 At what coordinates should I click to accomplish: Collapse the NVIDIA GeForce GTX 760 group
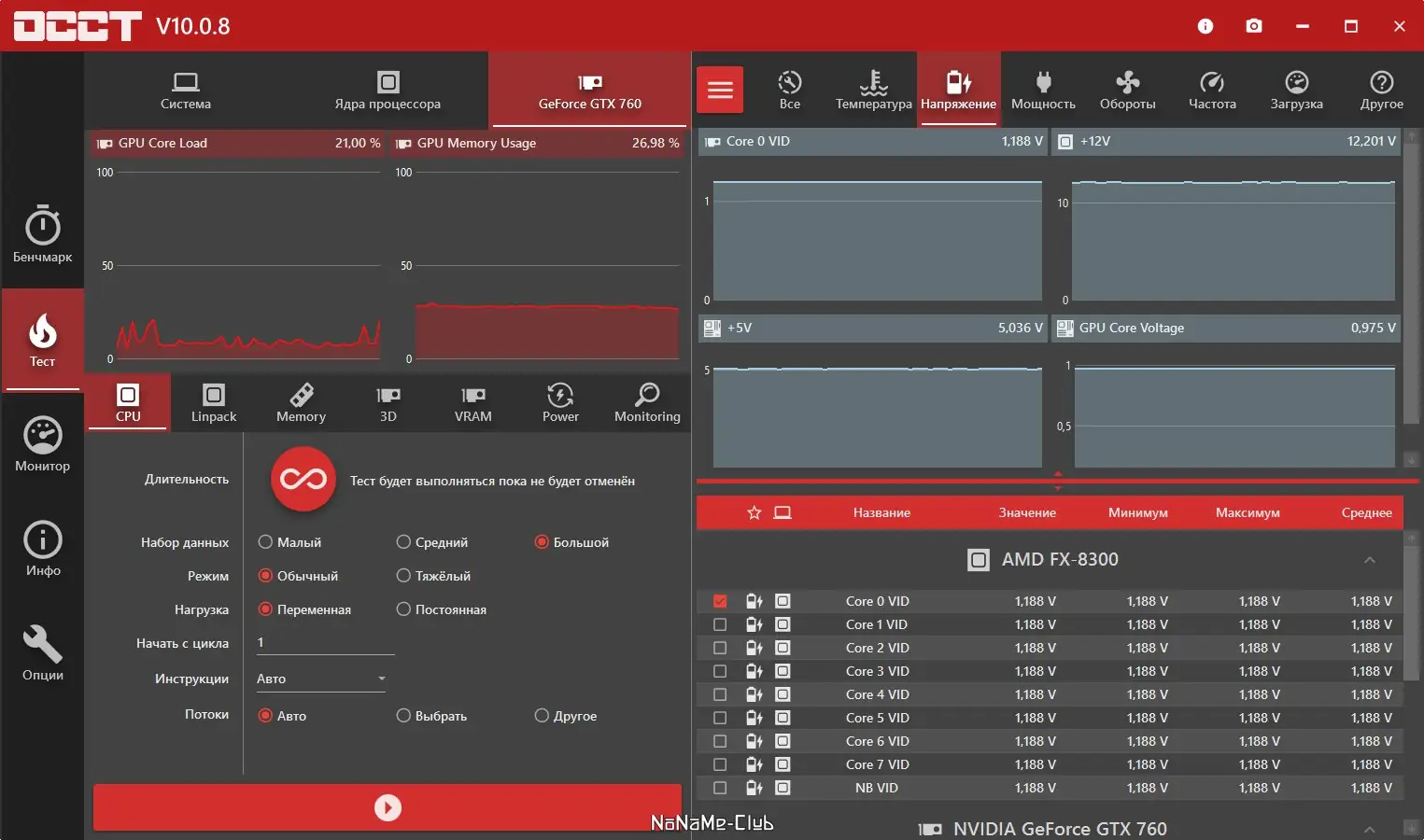tap(1370, 829)
